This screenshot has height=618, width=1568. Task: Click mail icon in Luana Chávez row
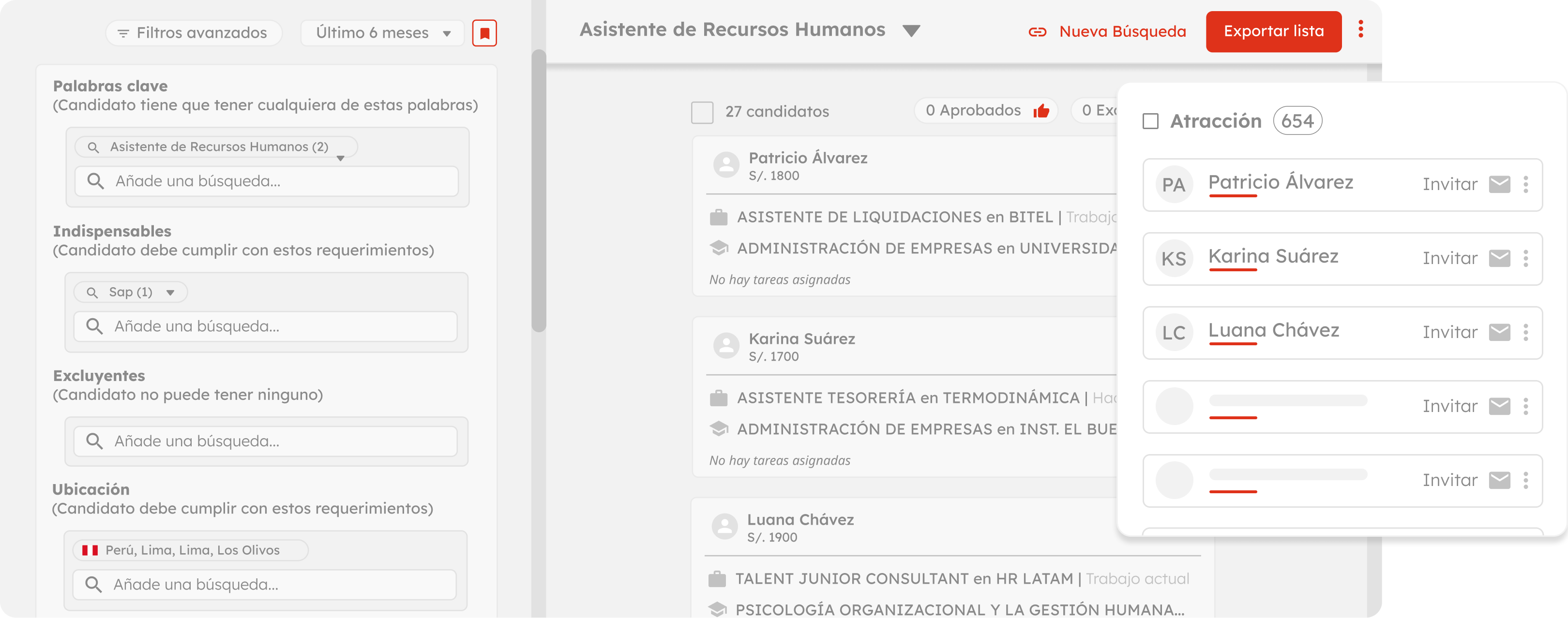pyautogui.click(x=1499, y=333)
